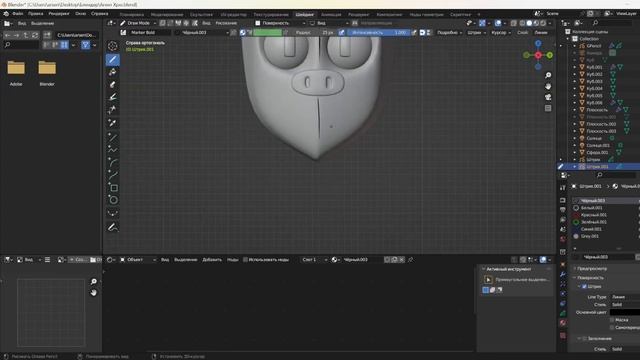Select the Fill bucket tool
Viewport: 640px width, 360px height.
[x=113, y=72]
